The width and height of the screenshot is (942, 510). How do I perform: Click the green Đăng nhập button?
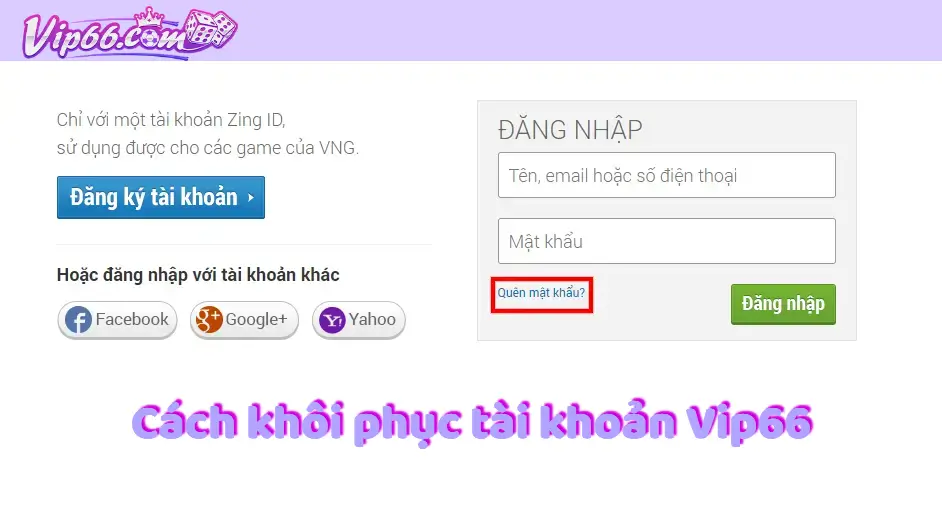[783, 304]
